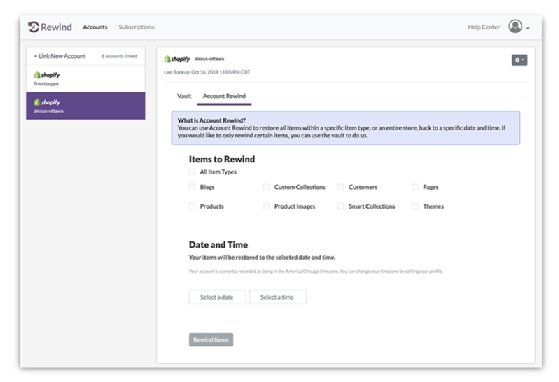
Task: Click the Shopify logo in main header
Action: [177, 59]
